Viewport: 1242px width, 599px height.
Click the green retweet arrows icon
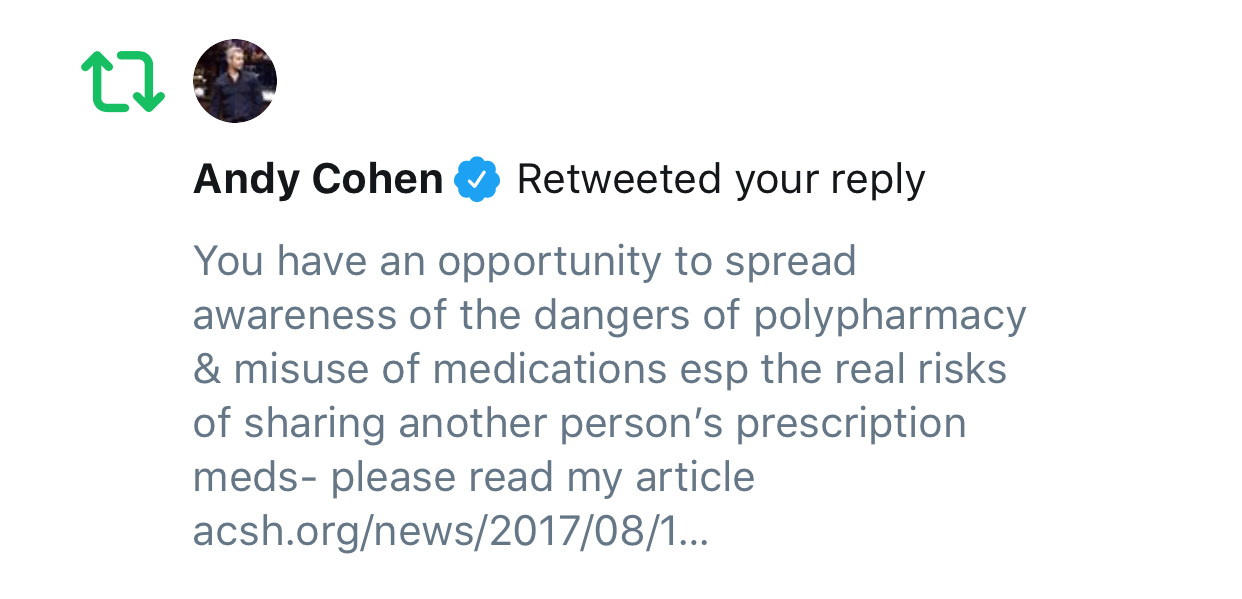[x=122, y=82]
